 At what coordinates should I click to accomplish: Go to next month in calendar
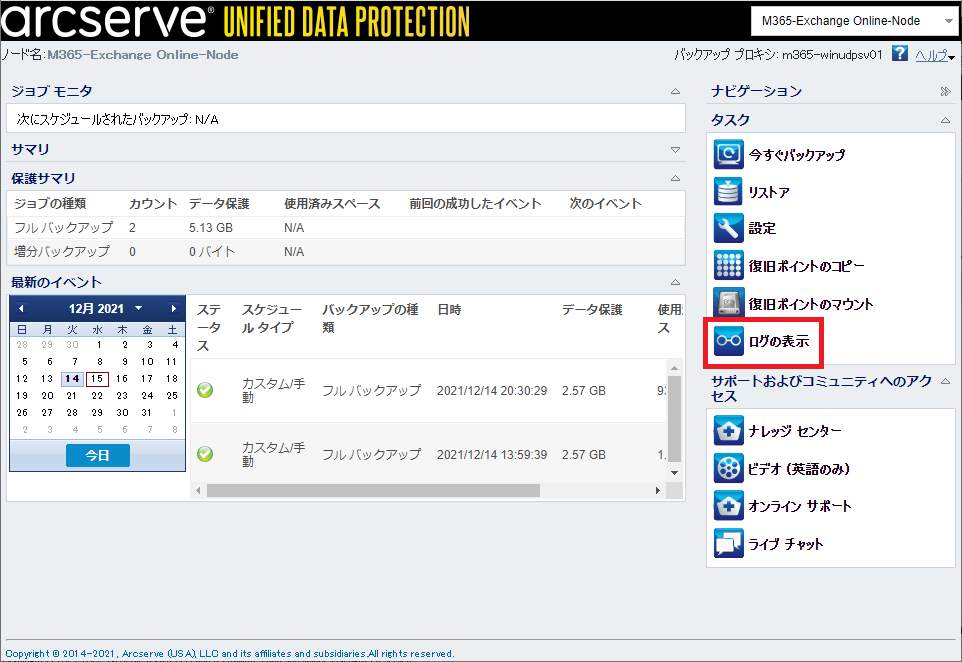click(x=174, y=309)
